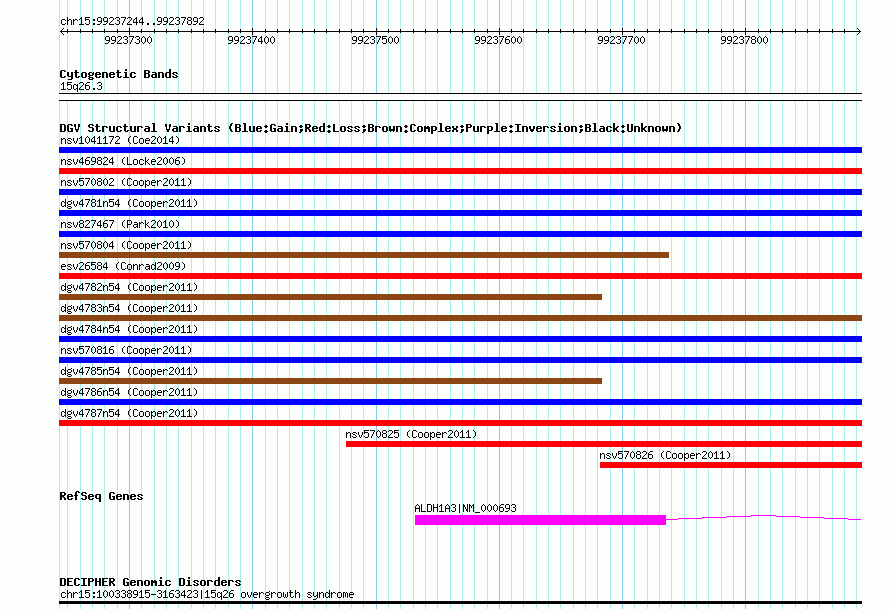Open the ALDH1A3|NM_000693 gene label
The height and width of the screenshot is (609, 890).
pyautogui.click(x=465, y=508)
